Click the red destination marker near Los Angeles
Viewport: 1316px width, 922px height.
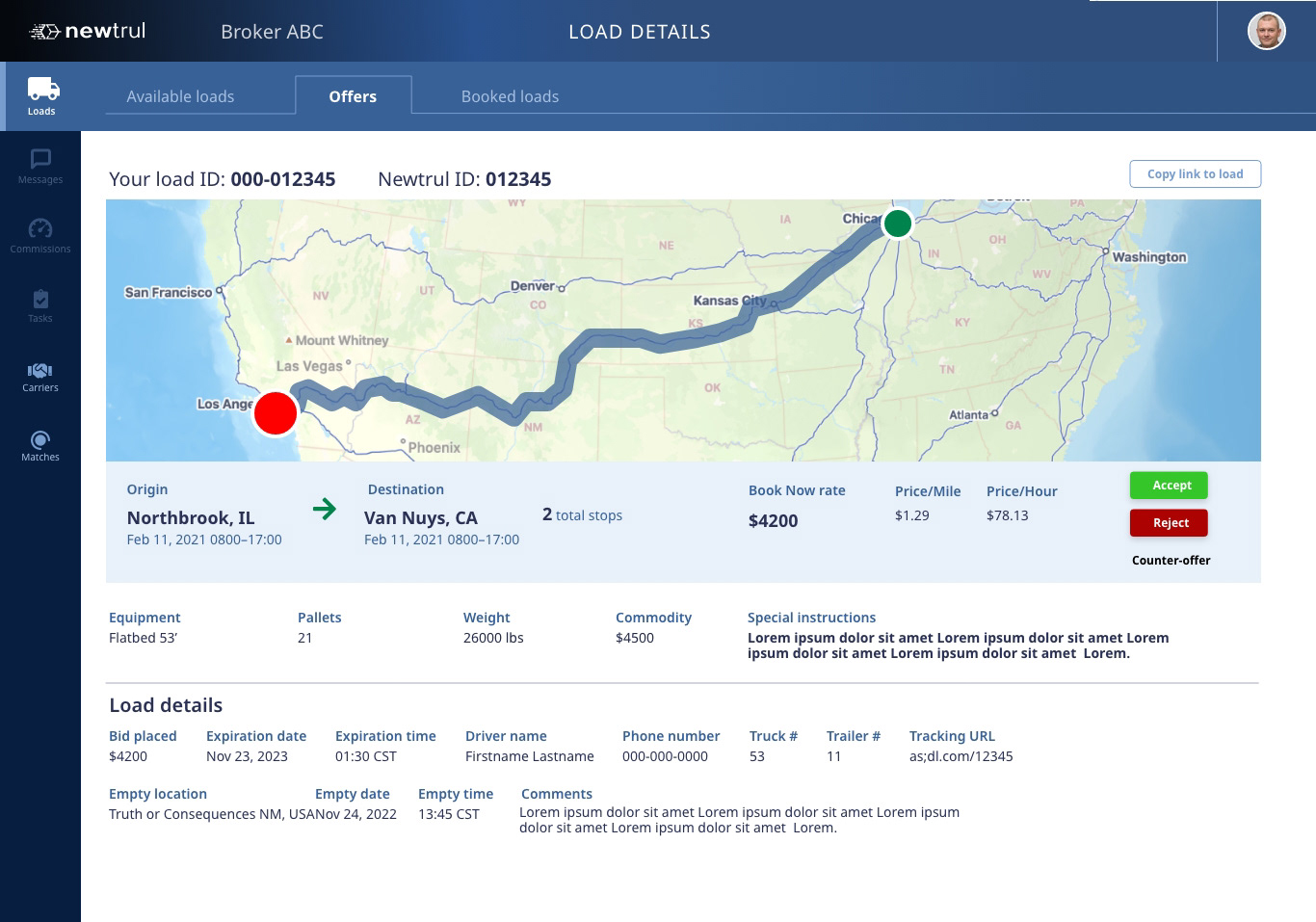pos(276,413)
